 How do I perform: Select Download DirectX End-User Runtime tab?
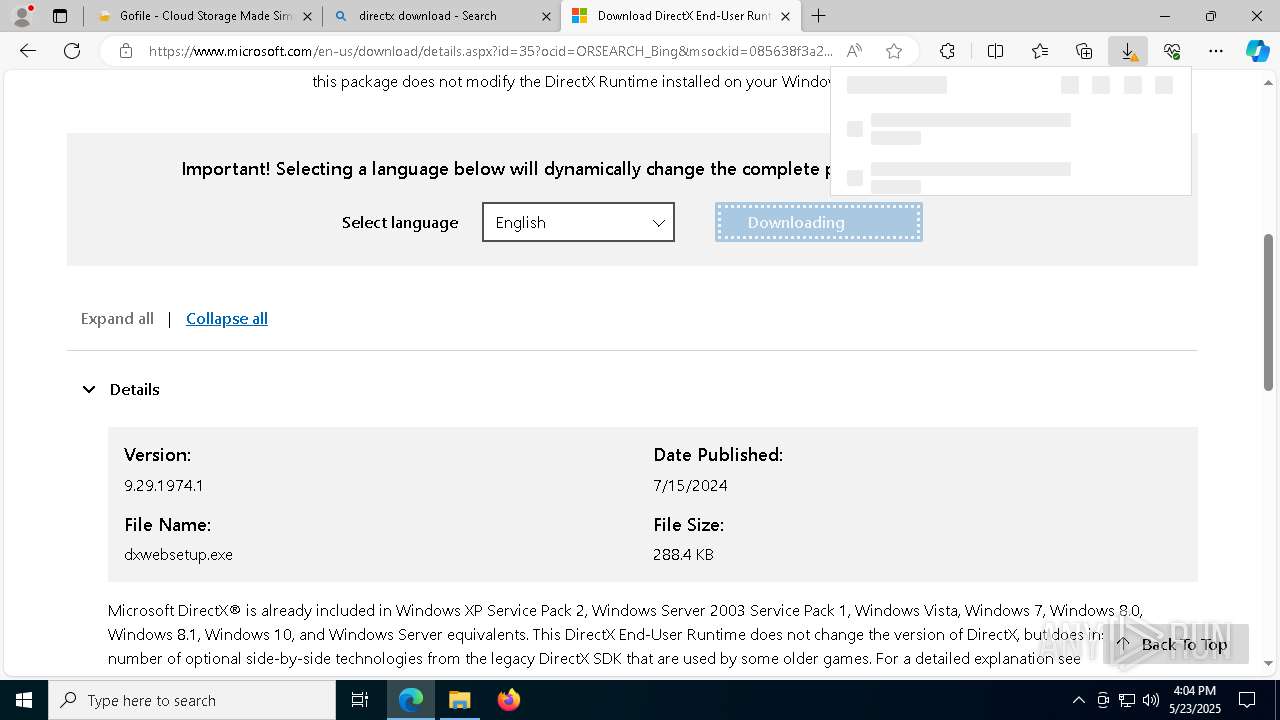click(682, 16)
